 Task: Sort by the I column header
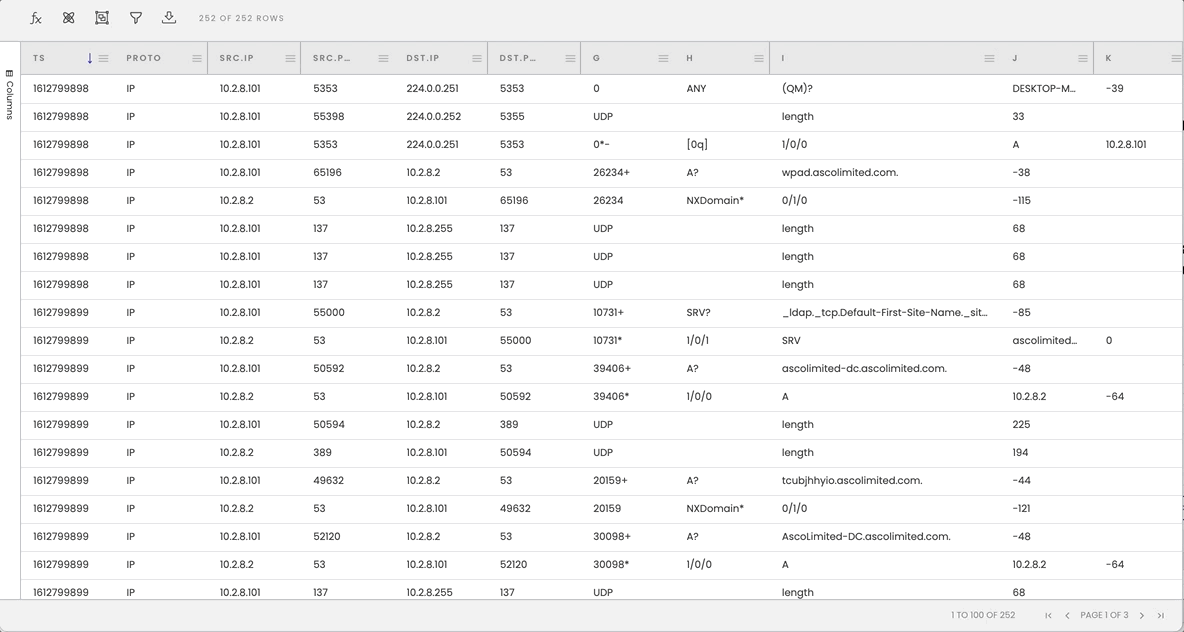point(783,58)
